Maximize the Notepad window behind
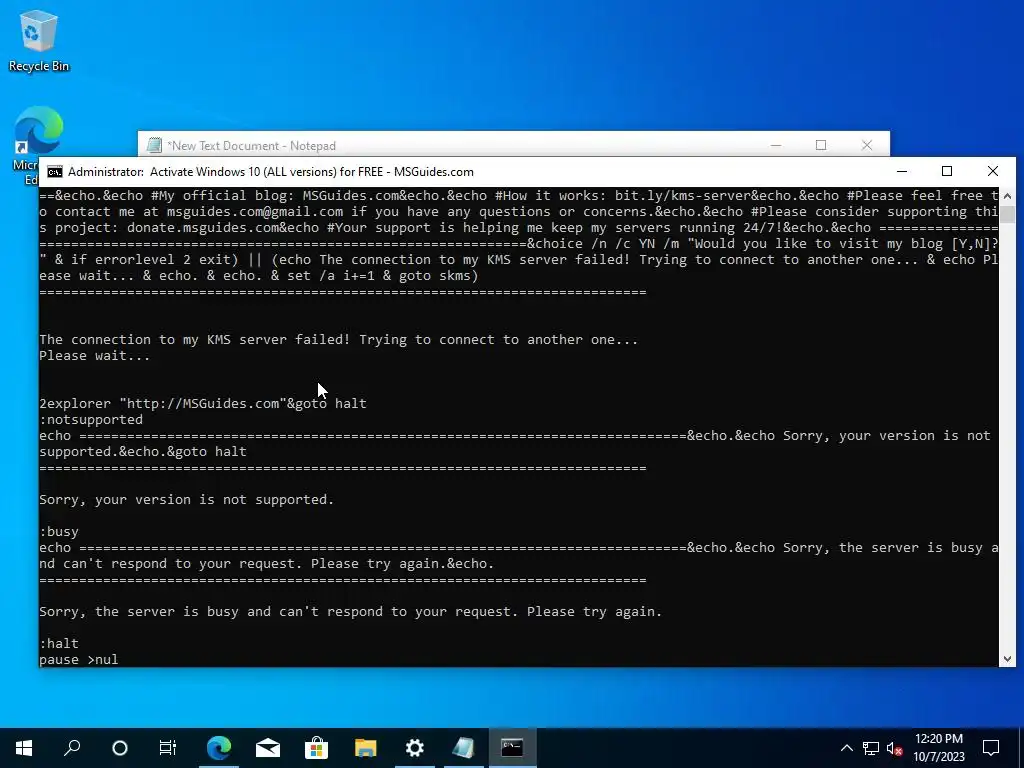The image size is (1024, 768). (821, 145)
